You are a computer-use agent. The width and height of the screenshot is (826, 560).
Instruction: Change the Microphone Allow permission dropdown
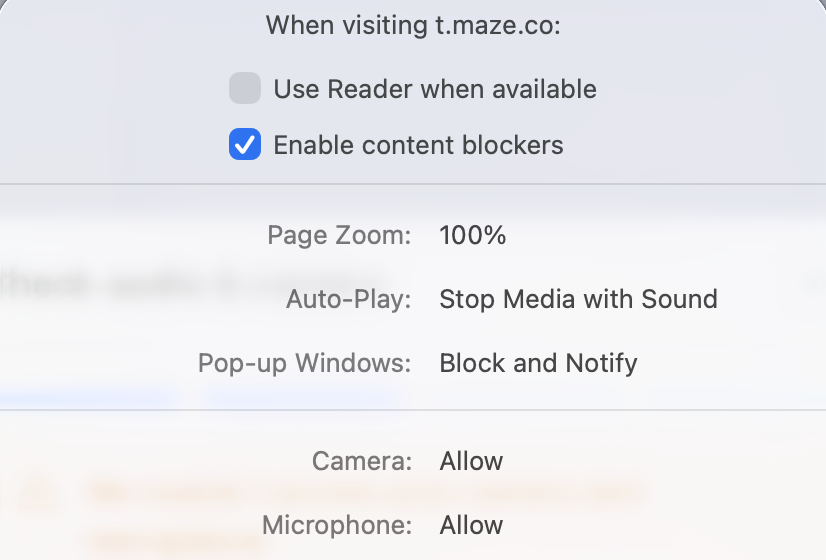(471, 525)
